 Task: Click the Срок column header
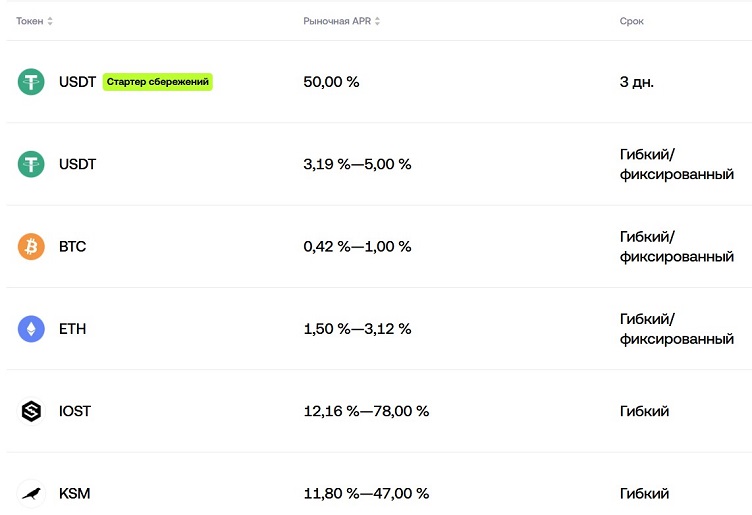pos(631,21)
